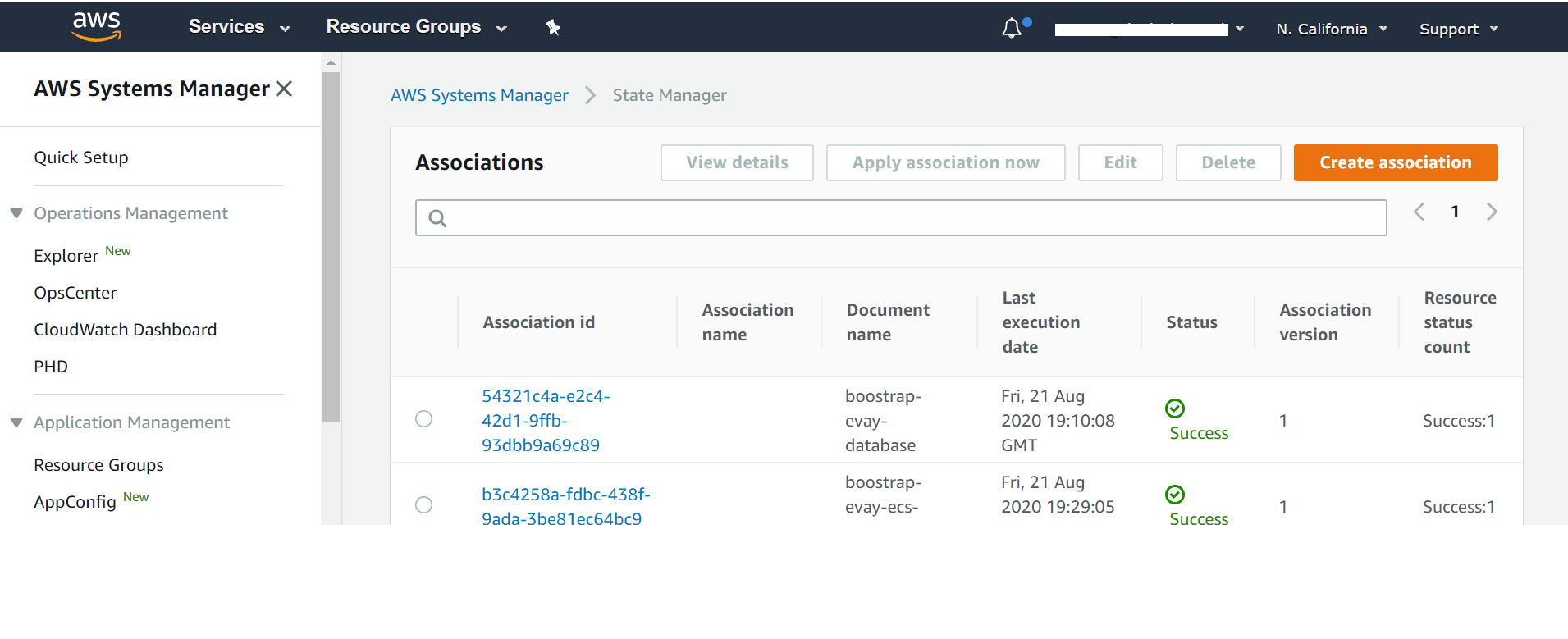The image size is (1568, 639).
Task: Click the 19:29:05 execution date cell
Action: click(1058, 495)
